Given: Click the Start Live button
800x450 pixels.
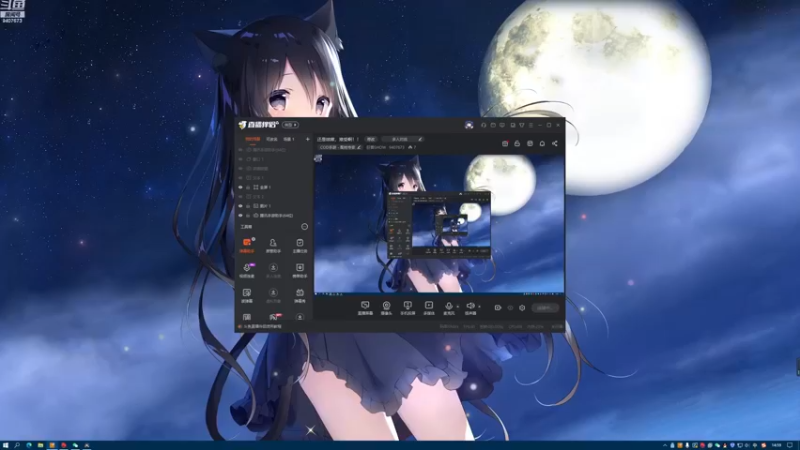Looking at the screenshot, I should 544,308.
